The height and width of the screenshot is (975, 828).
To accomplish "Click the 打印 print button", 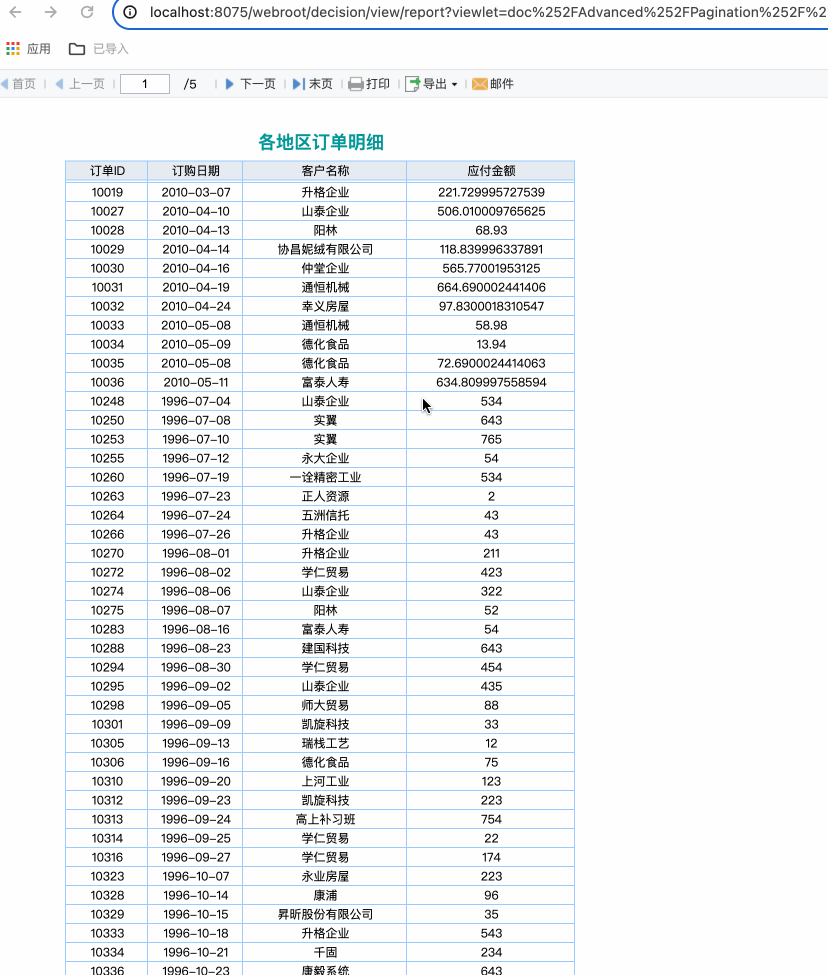I will pos(369,84).
